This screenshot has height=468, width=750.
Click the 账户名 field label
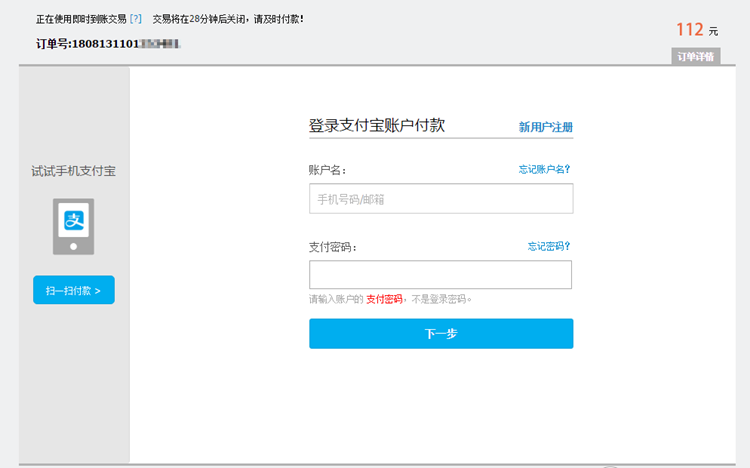[328, 171]
